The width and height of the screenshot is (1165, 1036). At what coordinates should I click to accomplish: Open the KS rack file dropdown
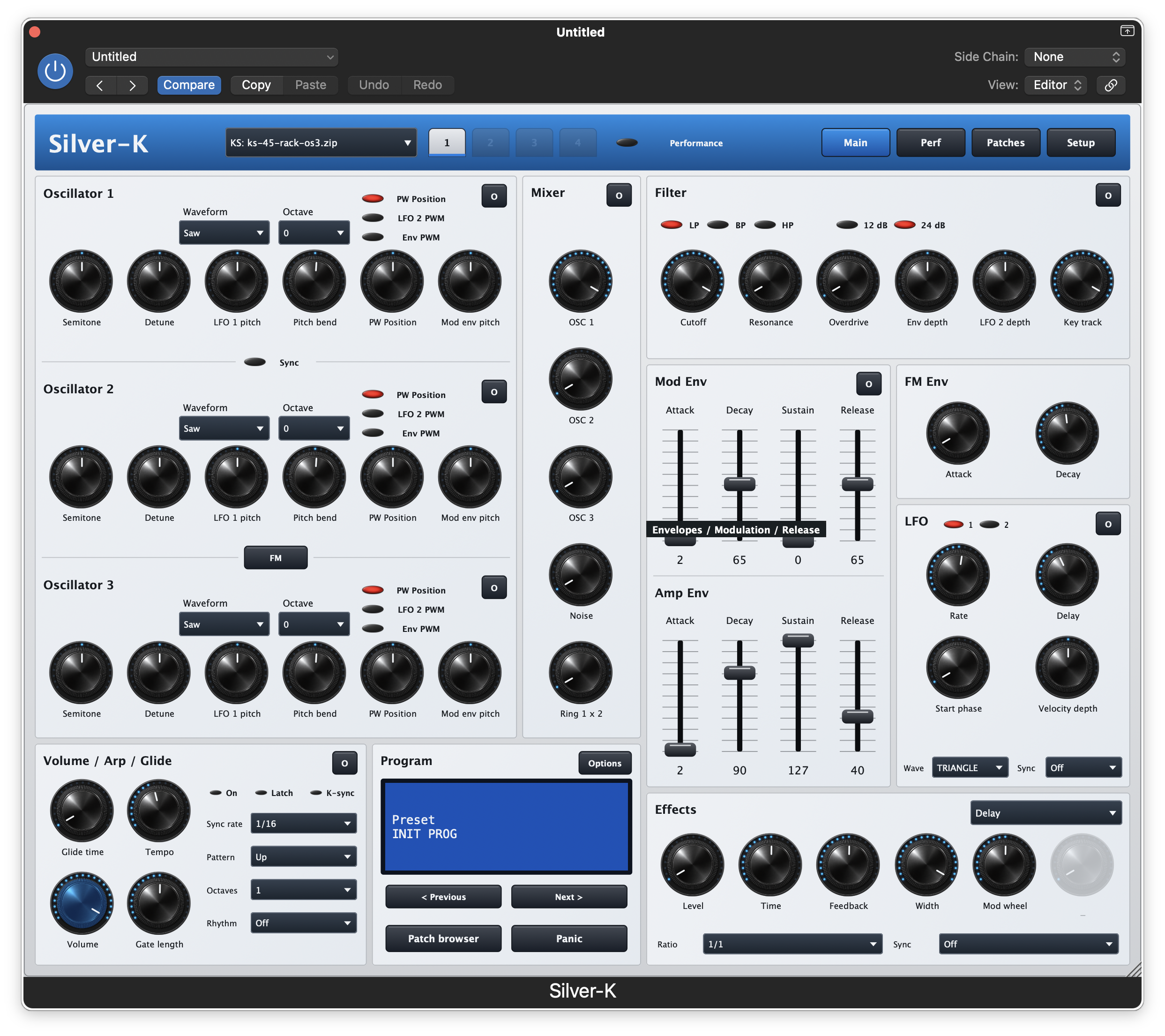321,143
